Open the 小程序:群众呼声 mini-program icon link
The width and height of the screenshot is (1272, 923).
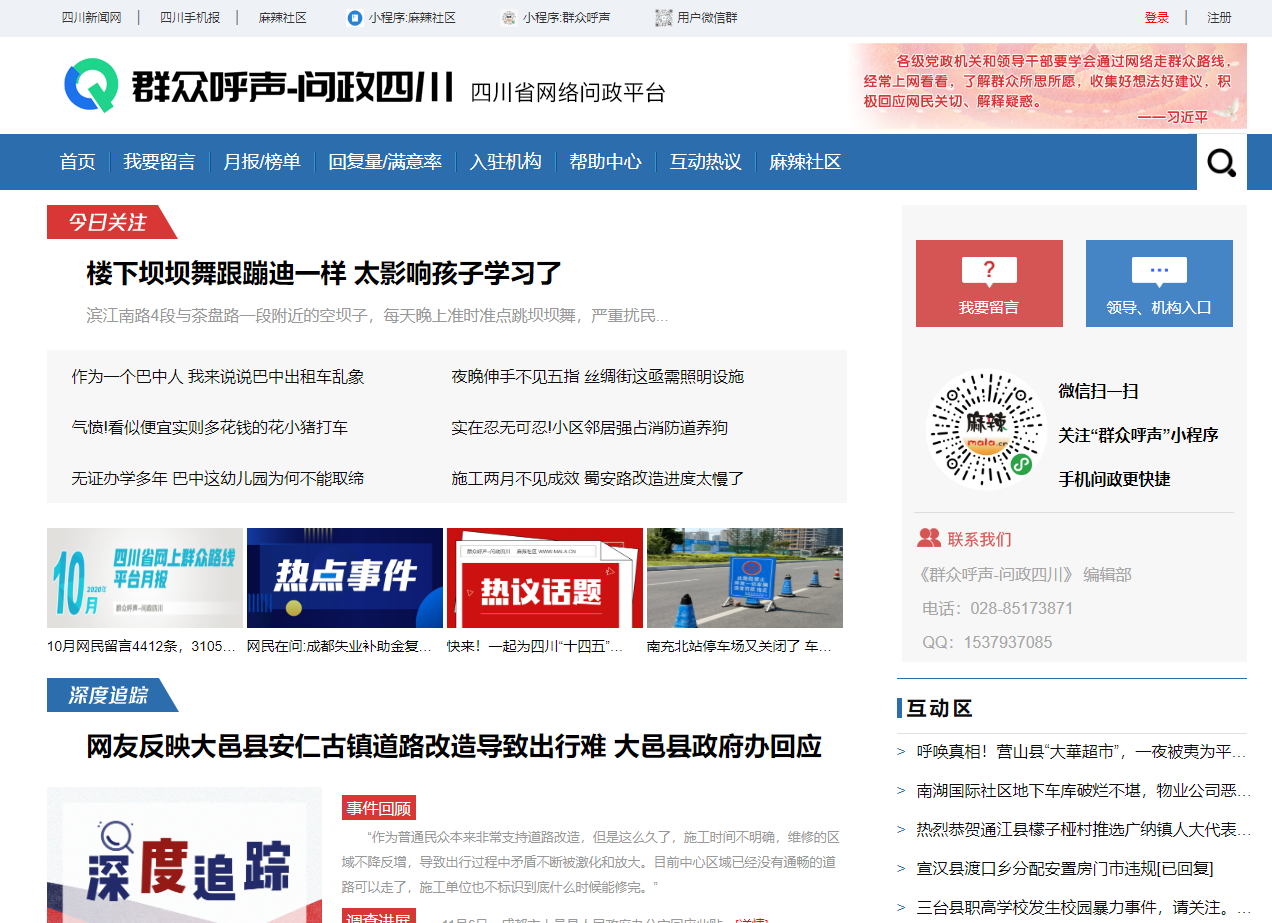(x=509, y=18)
